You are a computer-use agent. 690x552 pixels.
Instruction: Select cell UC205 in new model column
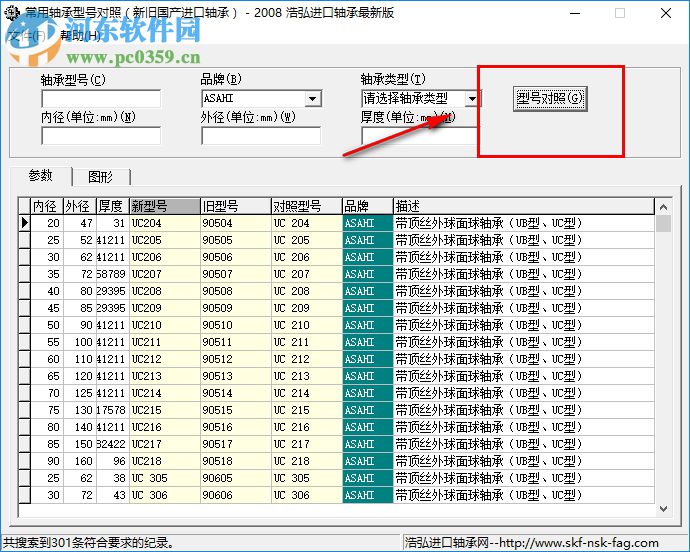pos(165,240)
